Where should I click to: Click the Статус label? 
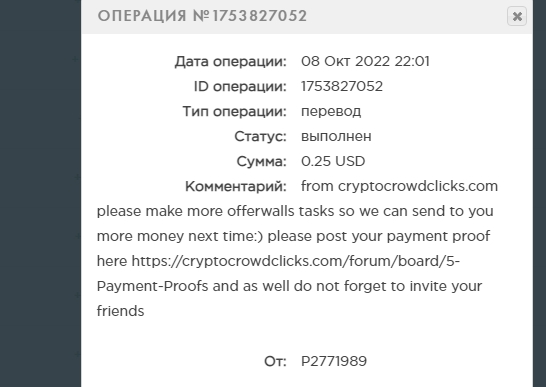pos(260,137)
